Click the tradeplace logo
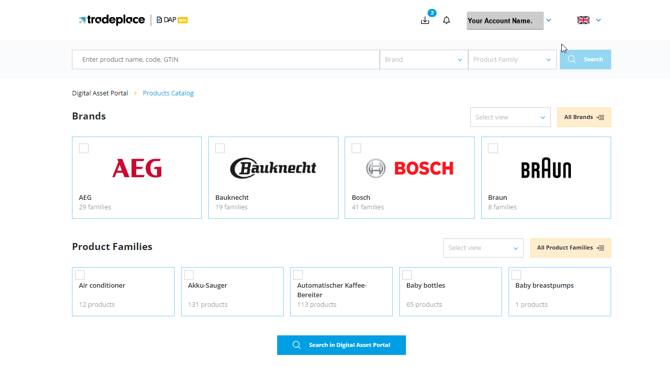This screenshot has height=367, width=670. click(x=112, y=20)
